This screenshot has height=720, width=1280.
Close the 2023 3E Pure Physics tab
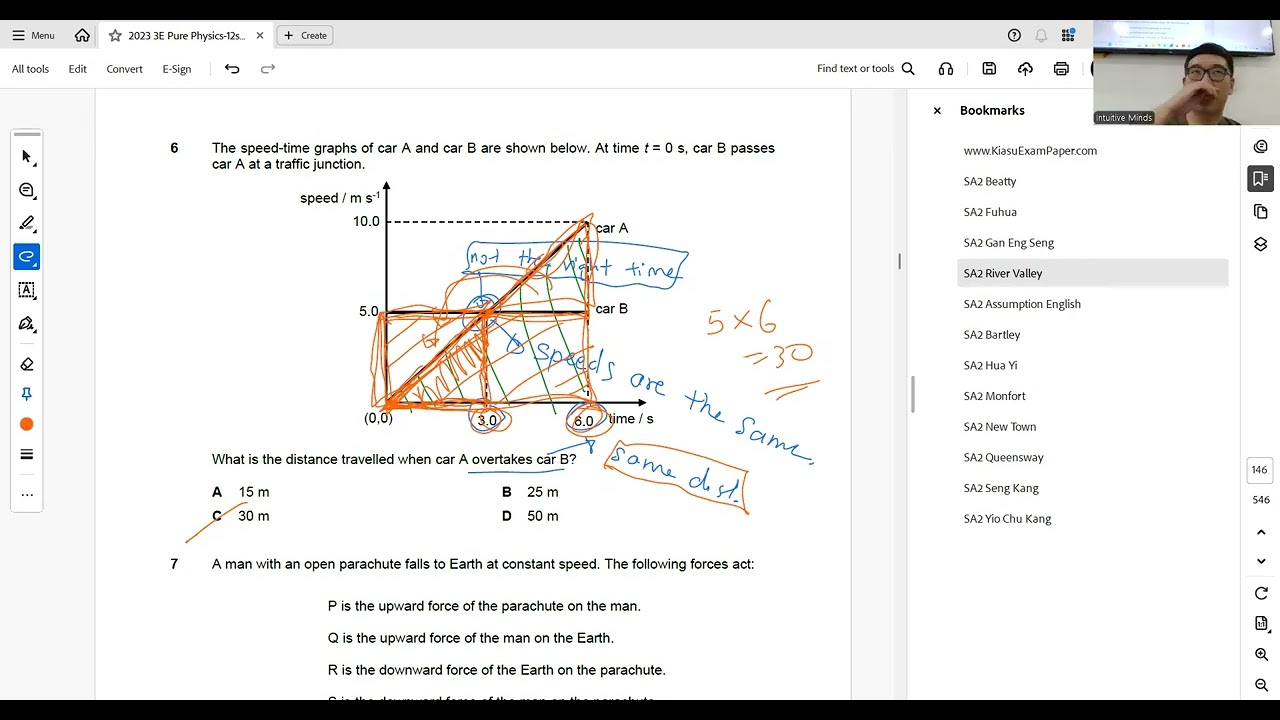(x=260, y=35)
